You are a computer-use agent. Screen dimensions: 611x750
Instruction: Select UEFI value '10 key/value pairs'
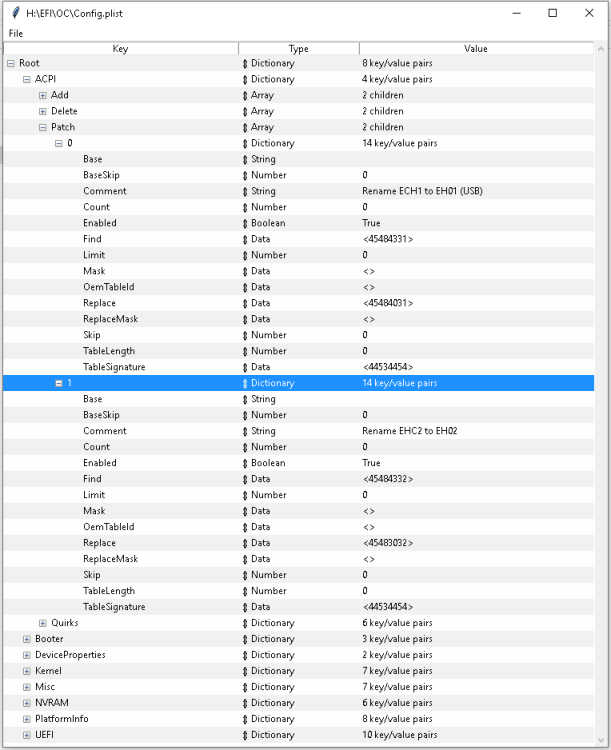(x=400, y=735)
